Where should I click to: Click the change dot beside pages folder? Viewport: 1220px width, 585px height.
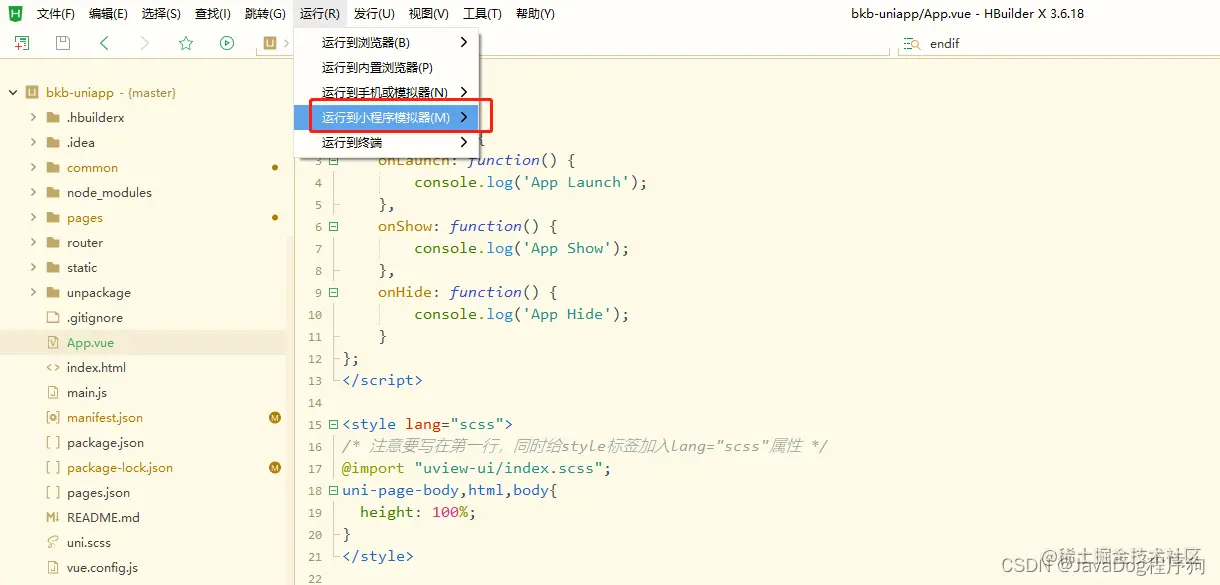pyautogui.click(x=275, y=217)
